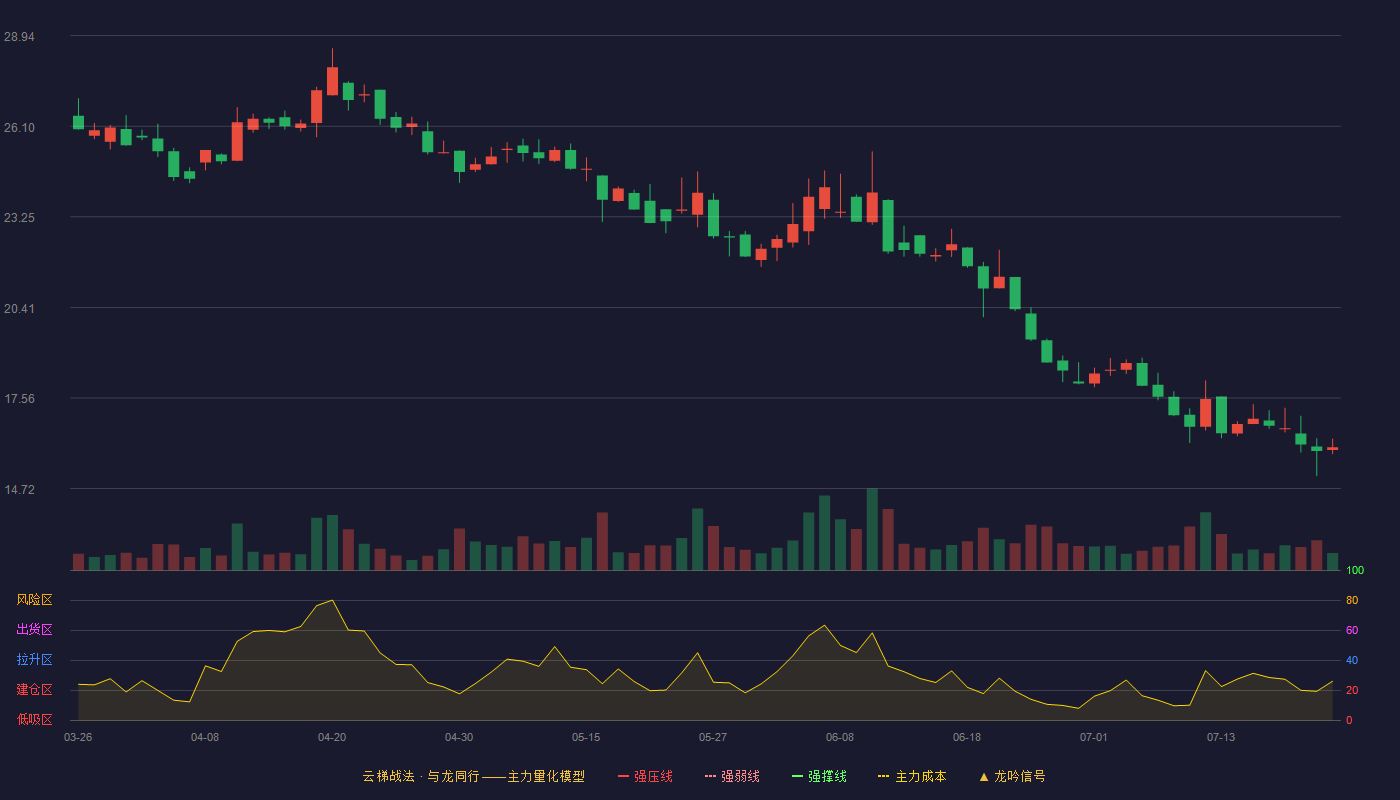Select the 出货区 zone label

click(x=34, y=630)
